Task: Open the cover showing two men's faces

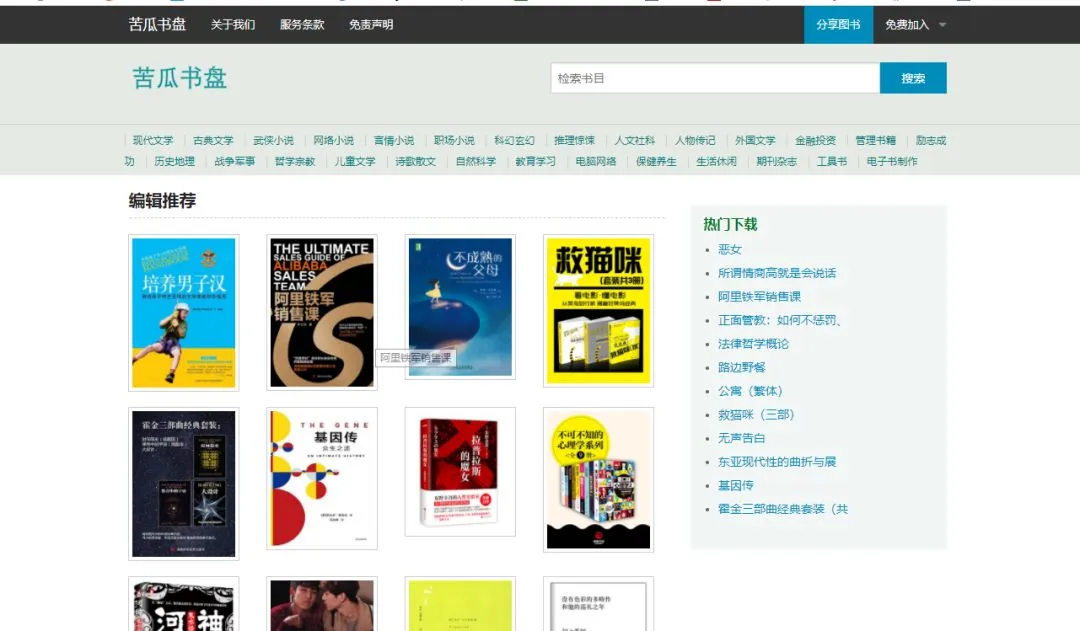Action: coord(322,604)
